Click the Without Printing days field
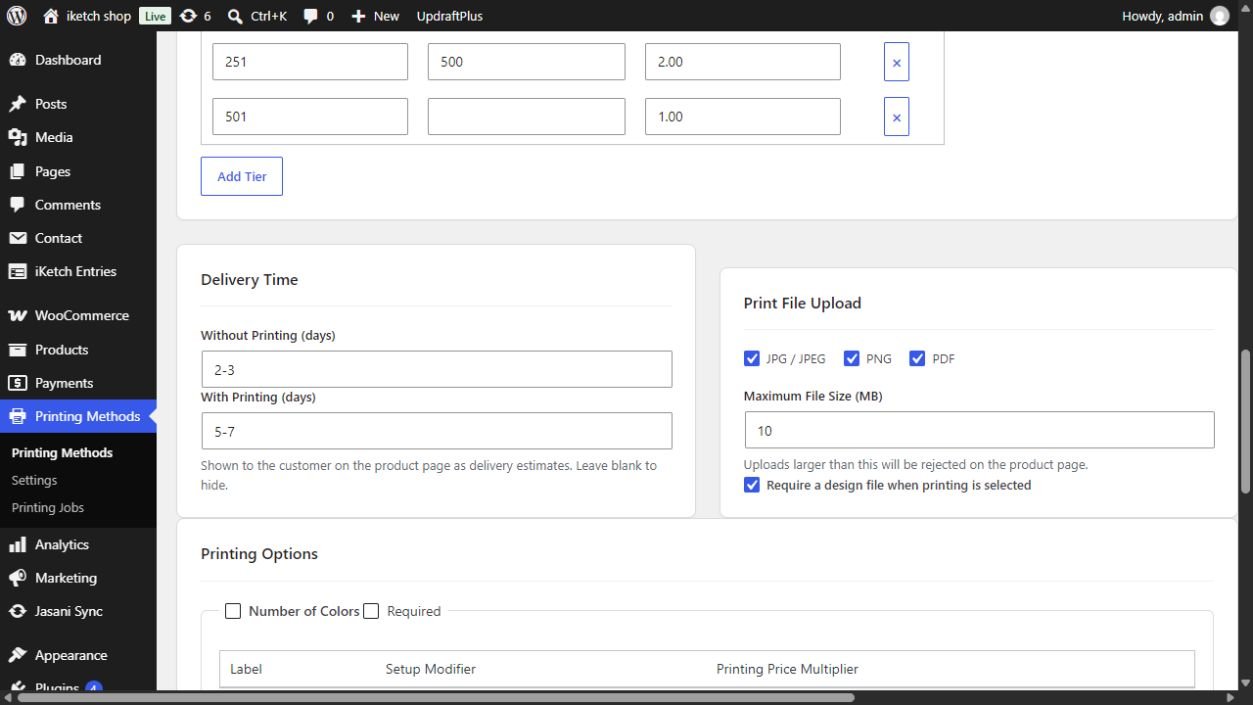Image resolution: width=1253 pixels, height=705 pixels. pyautogui.click(x=437, y=369)
